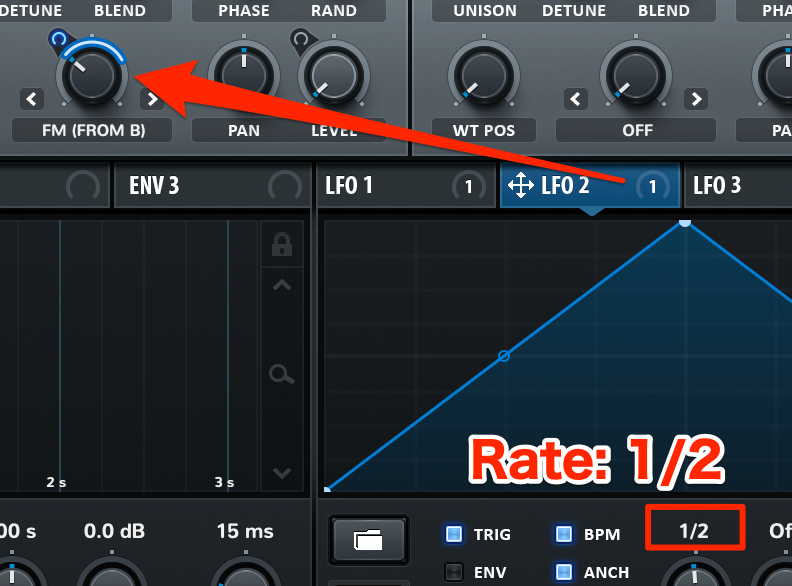The width and height of the screenshot is (792, 586).
Task: Click the LFO start point at bottom left
Action: (x=327, y=489)
